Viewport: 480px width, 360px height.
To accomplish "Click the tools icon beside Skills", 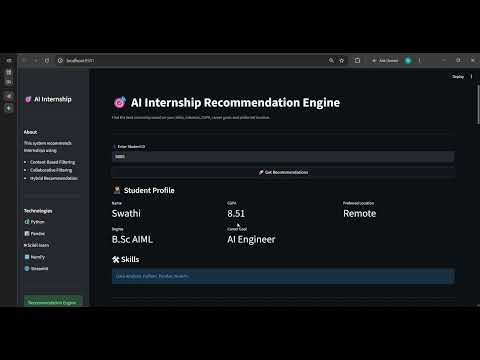I will click(x=116, y=260).
